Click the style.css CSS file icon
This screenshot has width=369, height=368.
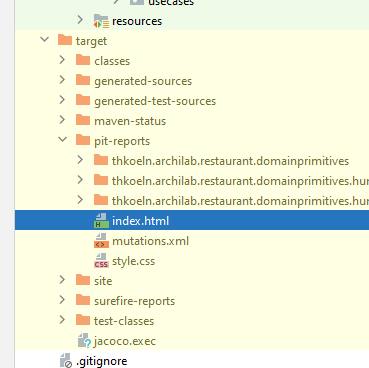[x=101, y=261]
